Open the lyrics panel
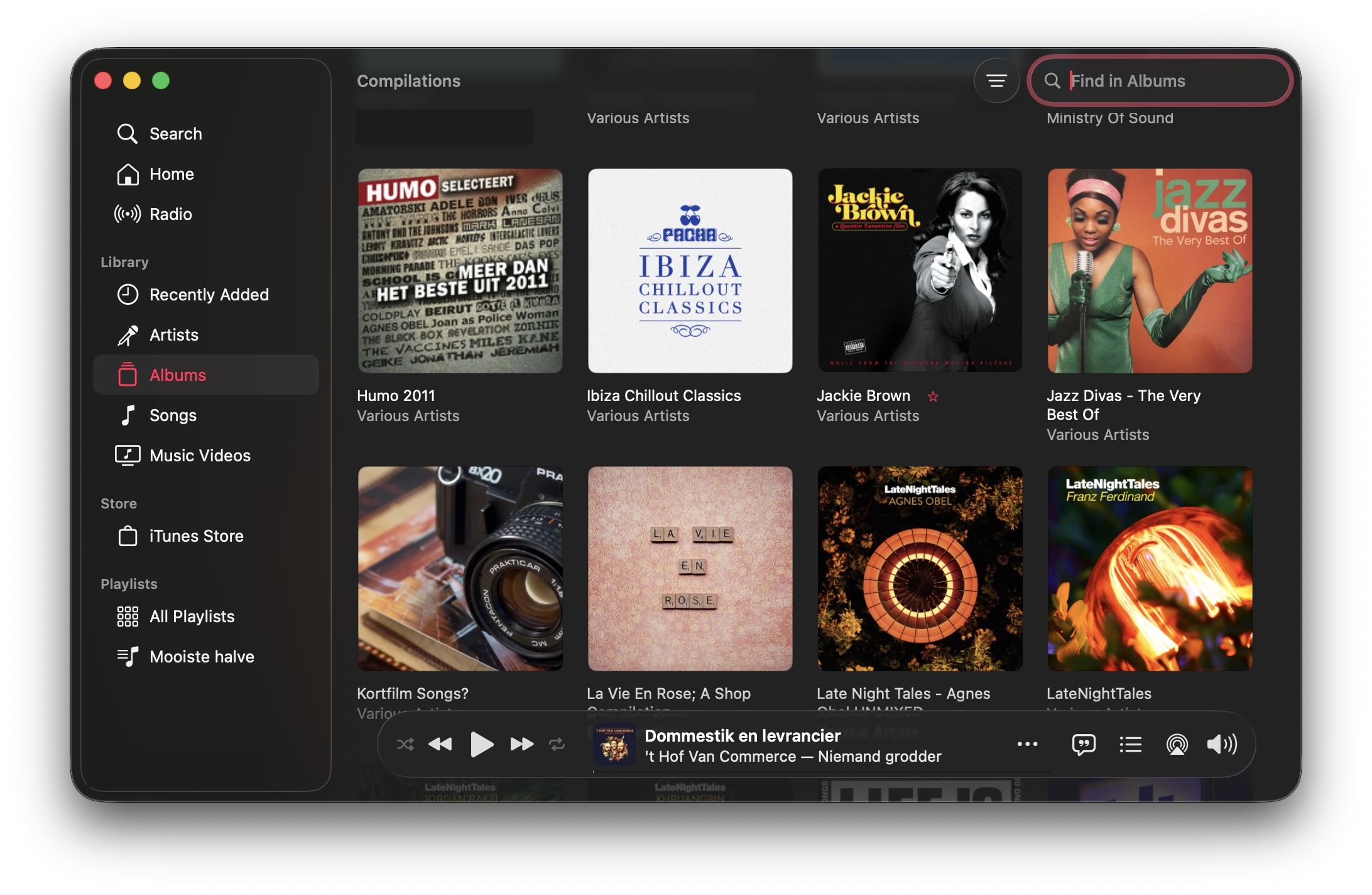 coord(1084,745)
